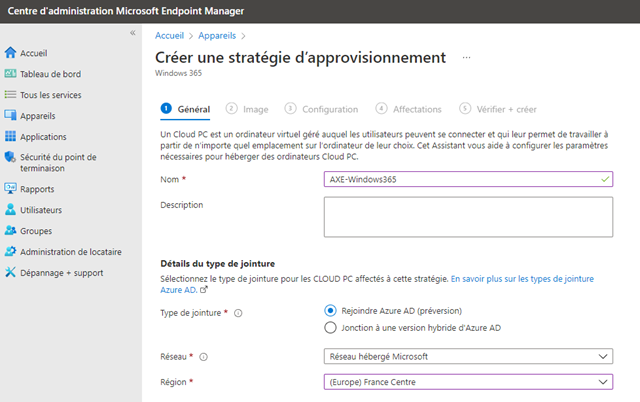
Task: Collapse the left navigation sidebar
Action: (x=133, y=34)
